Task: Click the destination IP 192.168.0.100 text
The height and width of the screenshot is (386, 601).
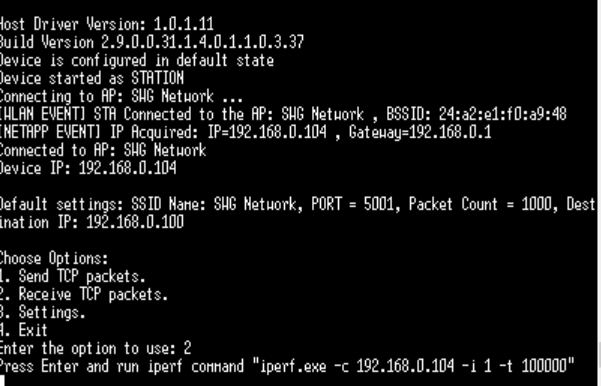Action: click(x=135, y=222)
